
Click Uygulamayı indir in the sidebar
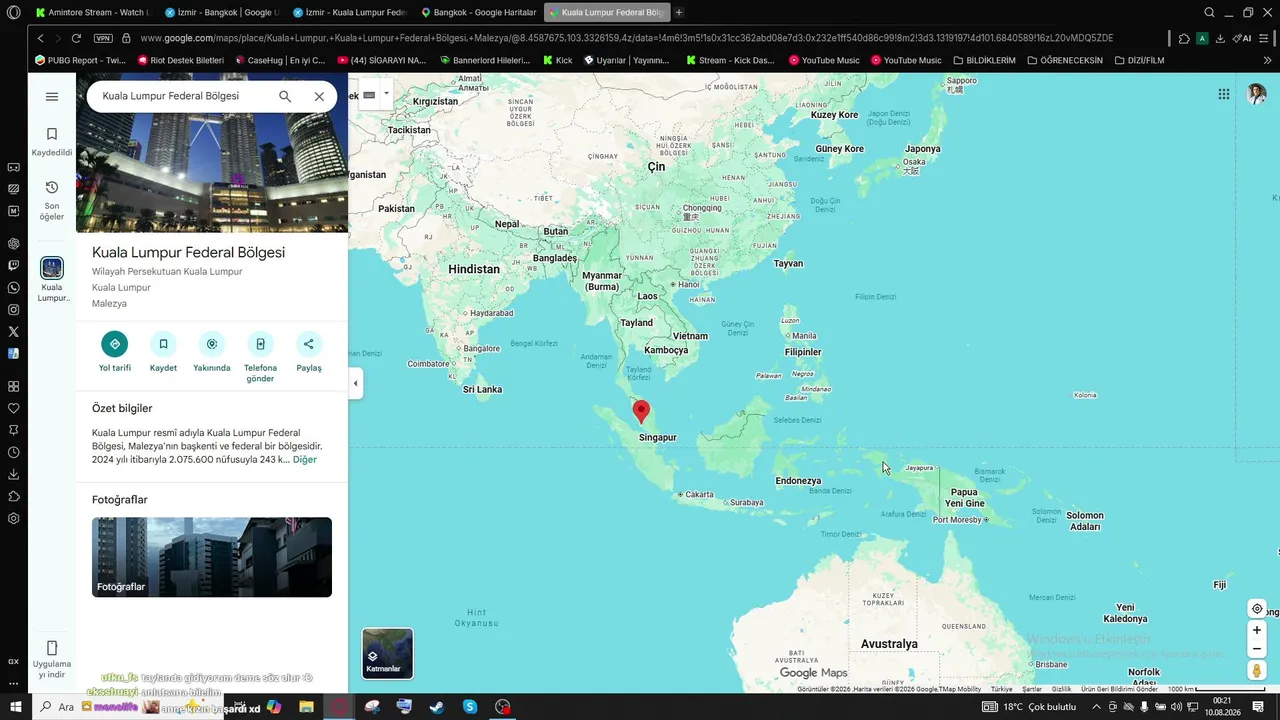pos(52,660)
